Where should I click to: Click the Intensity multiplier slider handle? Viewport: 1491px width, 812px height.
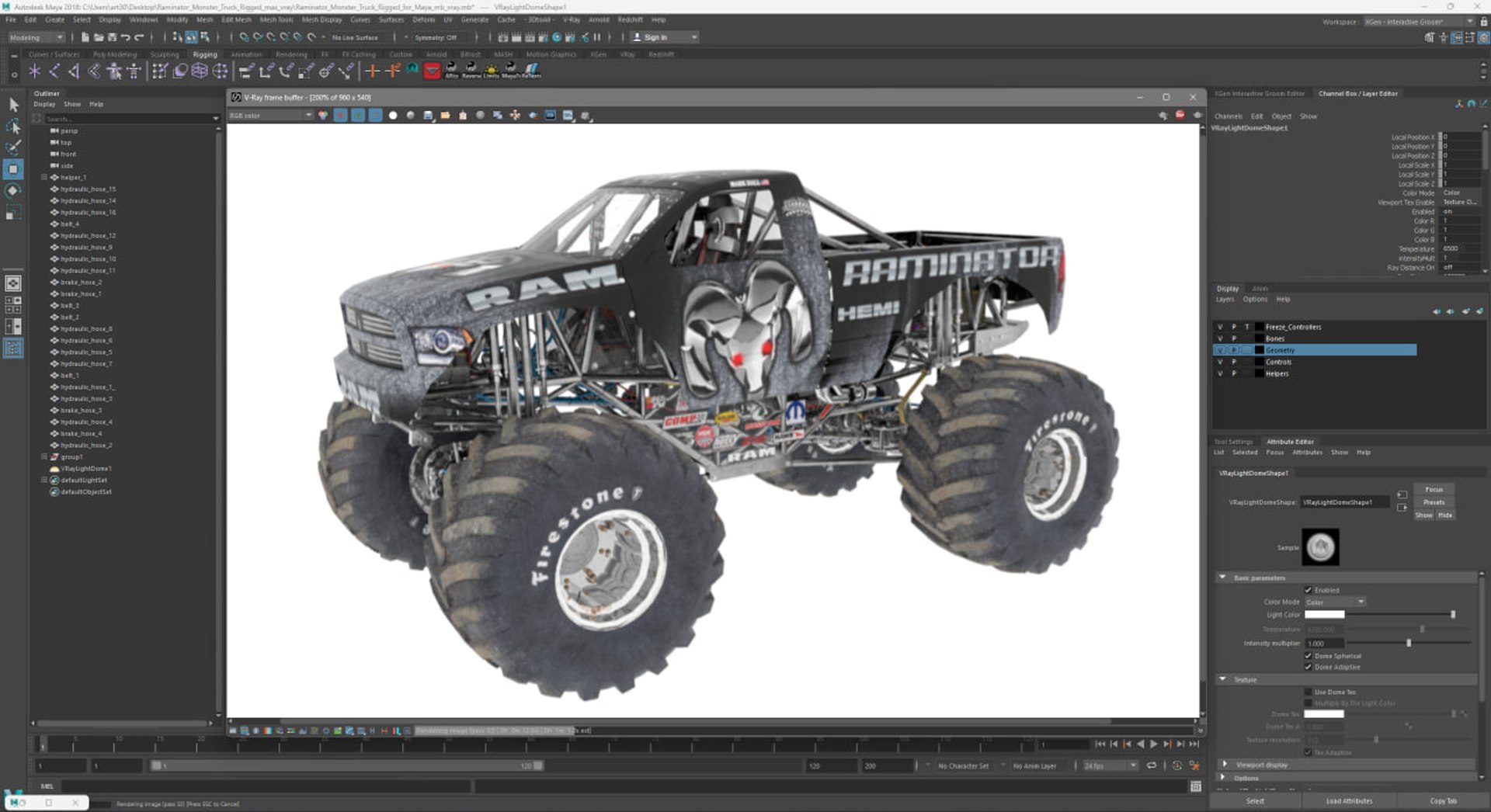coord(1409,644)
